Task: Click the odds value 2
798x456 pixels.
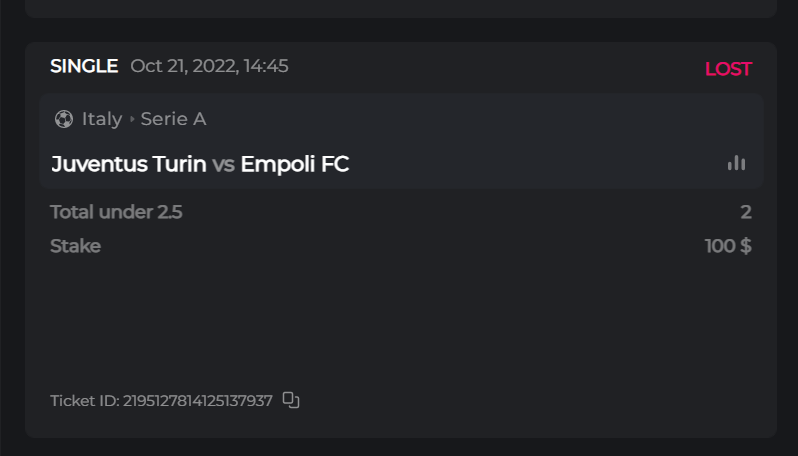Action: point(746,212)
